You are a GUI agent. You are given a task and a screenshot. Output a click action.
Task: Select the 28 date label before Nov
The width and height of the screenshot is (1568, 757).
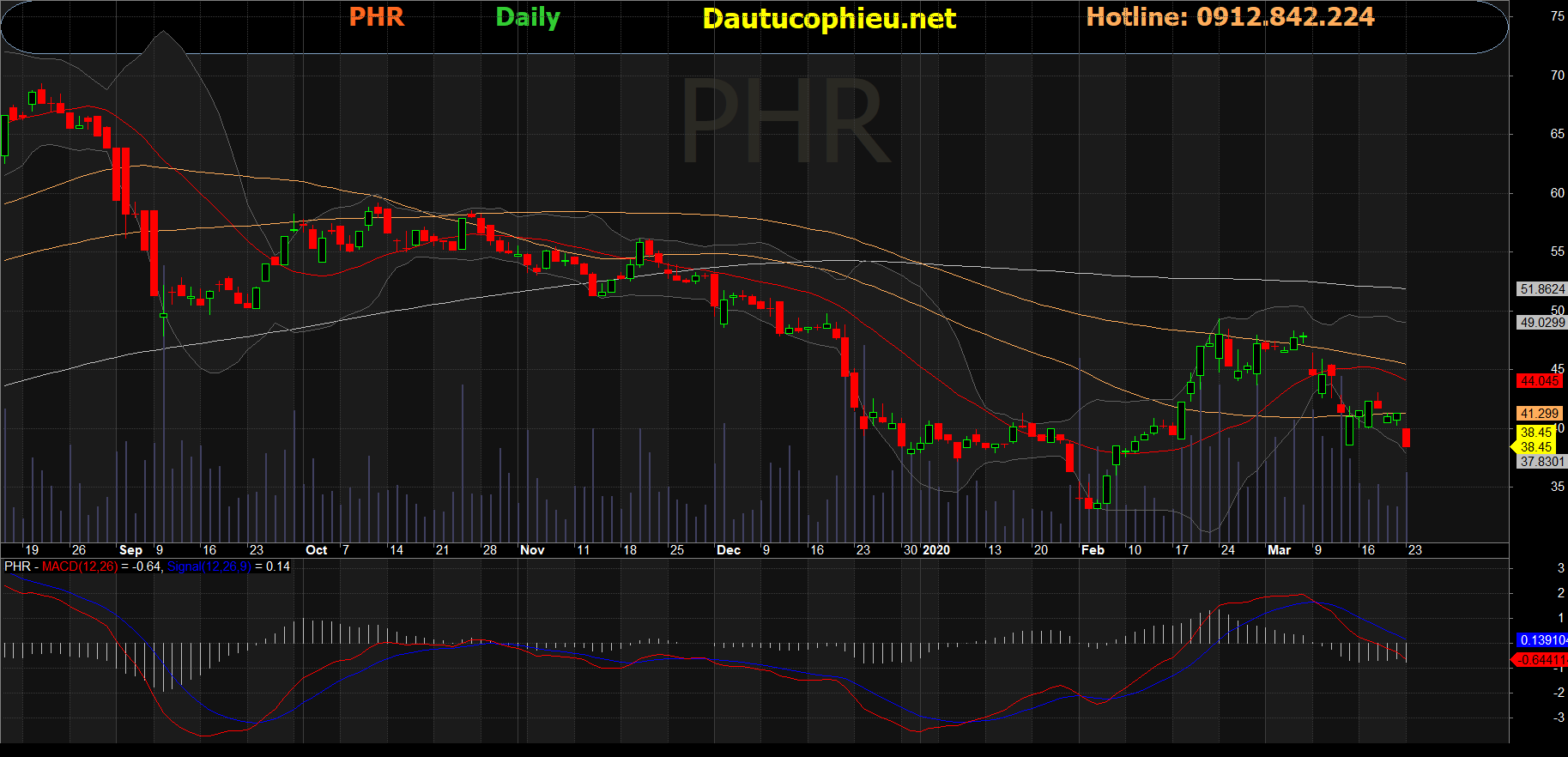click(490, 550)
